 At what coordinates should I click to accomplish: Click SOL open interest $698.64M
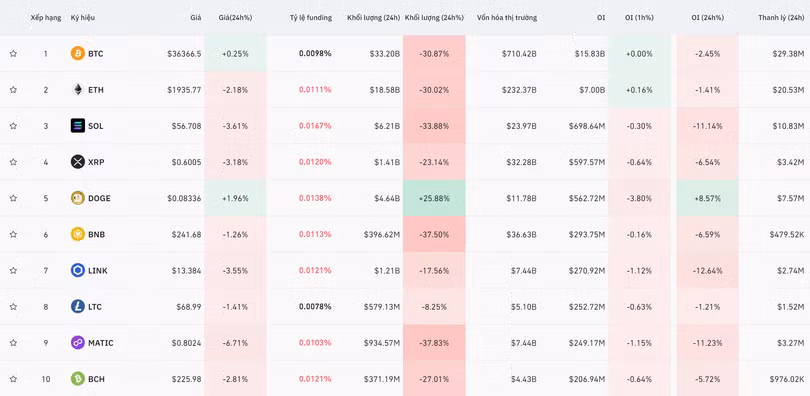[587, 126]
